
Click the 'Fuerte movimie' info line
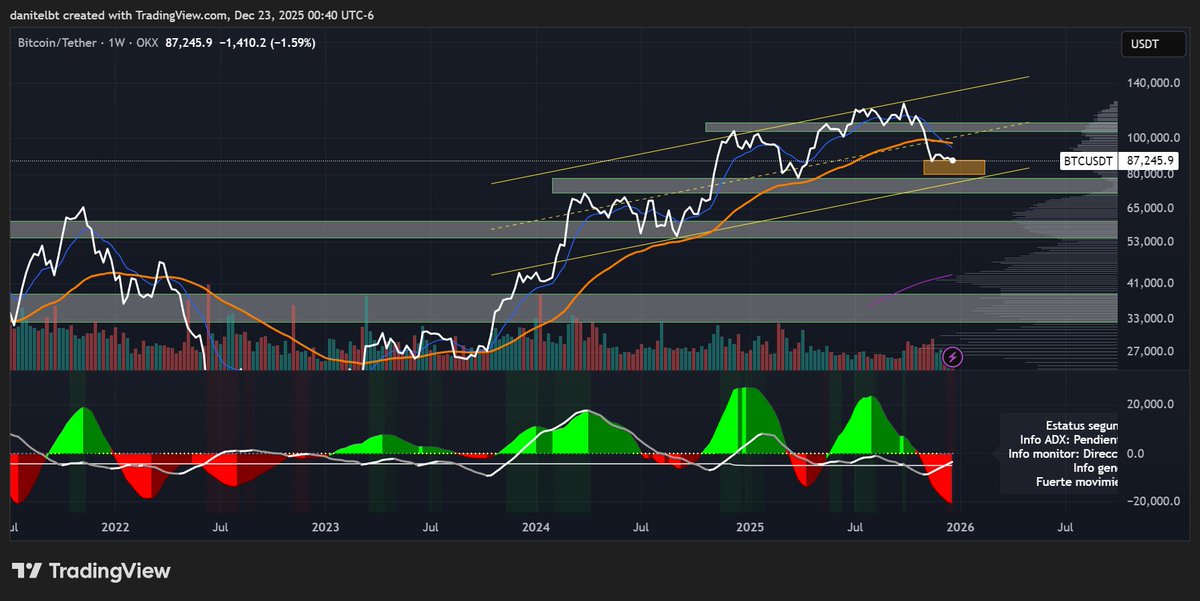(x=1078, y=481)
